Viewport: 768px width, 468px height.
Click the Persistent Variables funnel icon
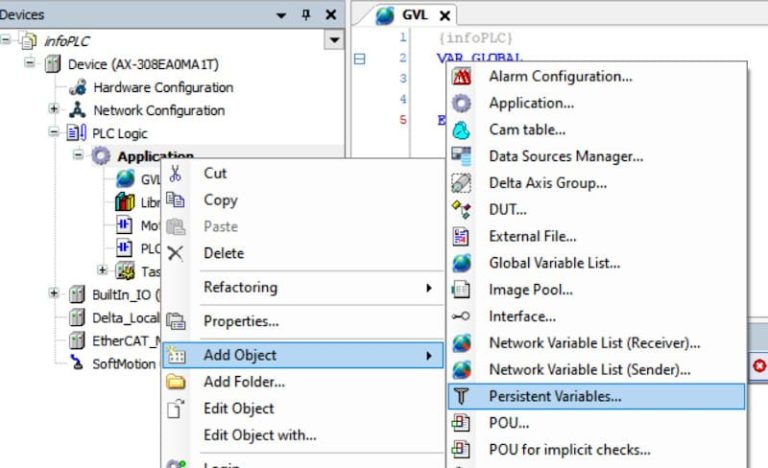pyautogui.click(x=461, y=396)
